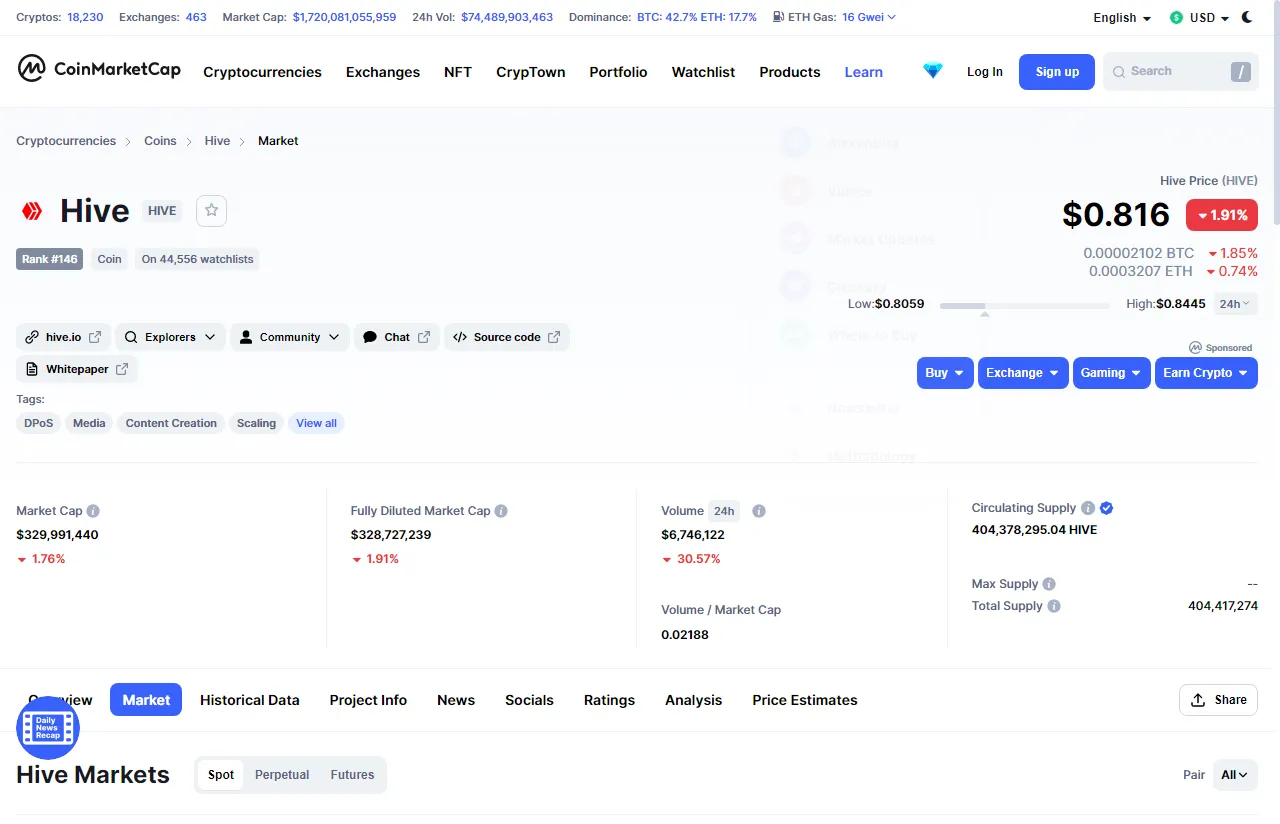Switch to Ratings tab
Screen dimensions: 1280x824
pyautogui.click(x=609, y=700)
